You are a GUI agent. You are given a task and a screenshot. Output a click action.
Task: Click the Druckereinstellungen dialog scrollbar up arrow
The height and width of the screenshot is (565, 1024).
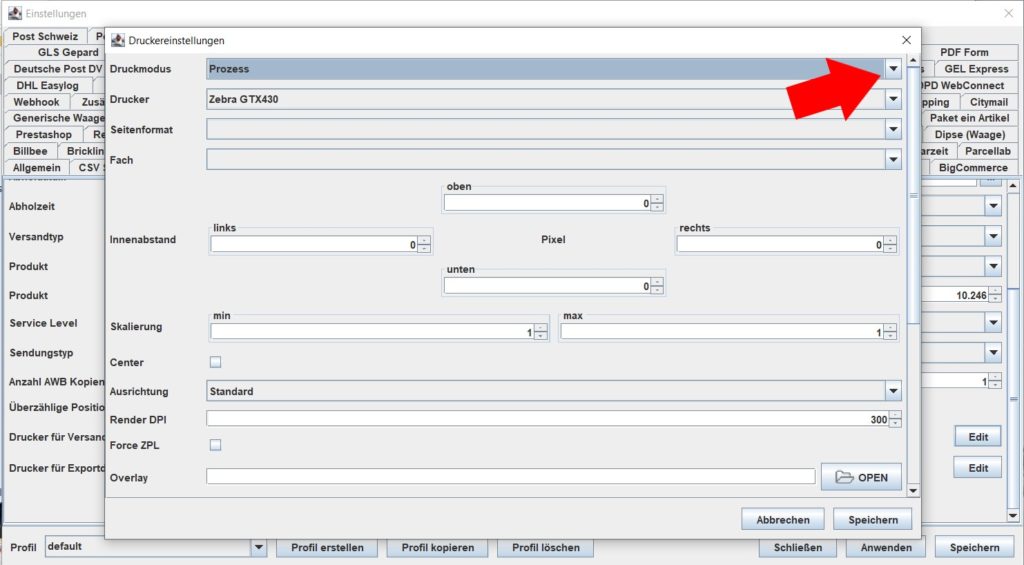tap(913, 60)
